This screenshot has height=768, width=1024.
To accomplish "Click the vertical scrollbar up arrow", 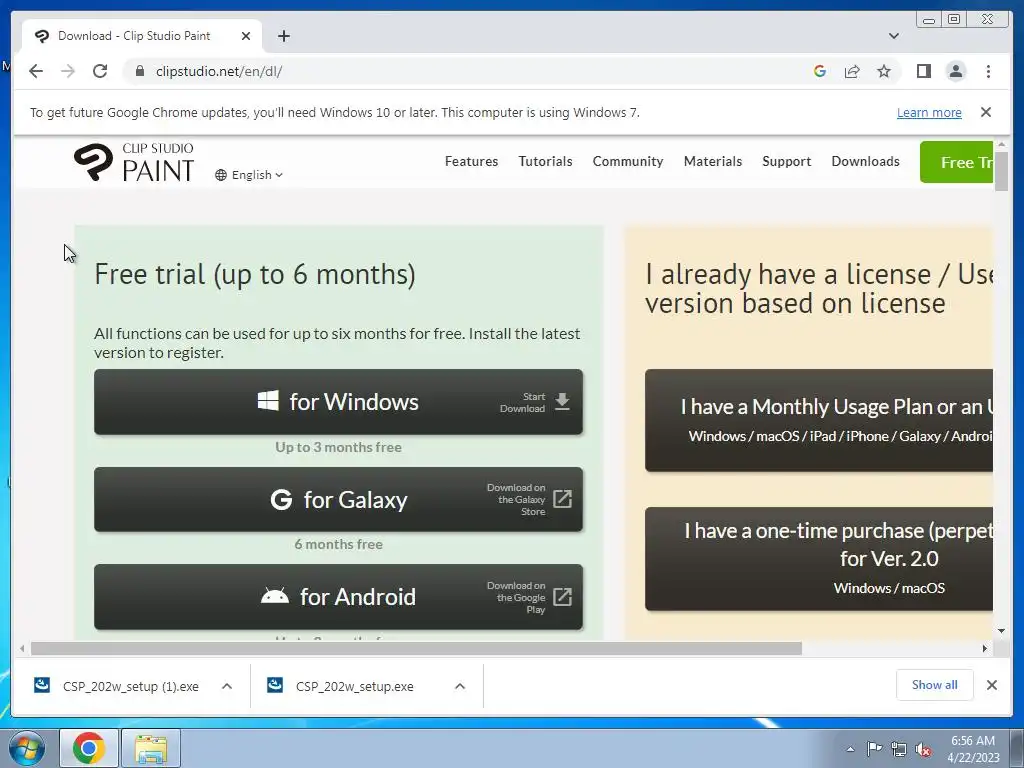I will (x=1002, y=145).
